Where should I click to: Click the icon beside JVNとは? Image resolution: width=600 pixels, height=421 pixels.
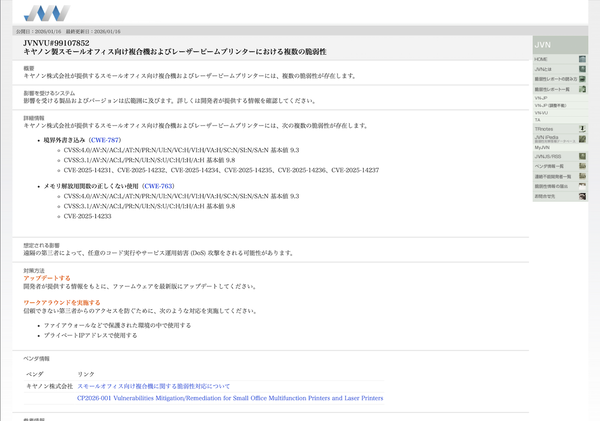coord(582,69)
